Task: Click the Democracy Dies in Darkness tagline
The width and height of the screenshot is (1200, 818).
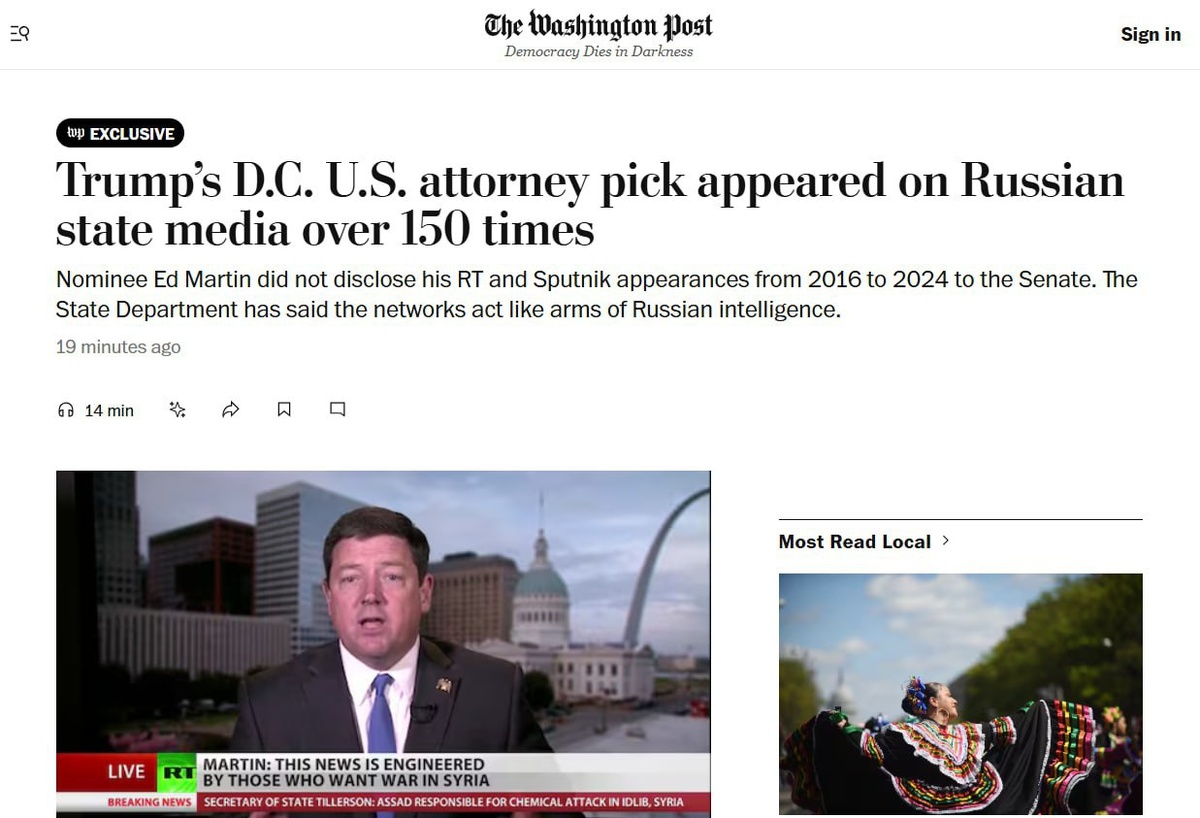Action: [598, 52]
